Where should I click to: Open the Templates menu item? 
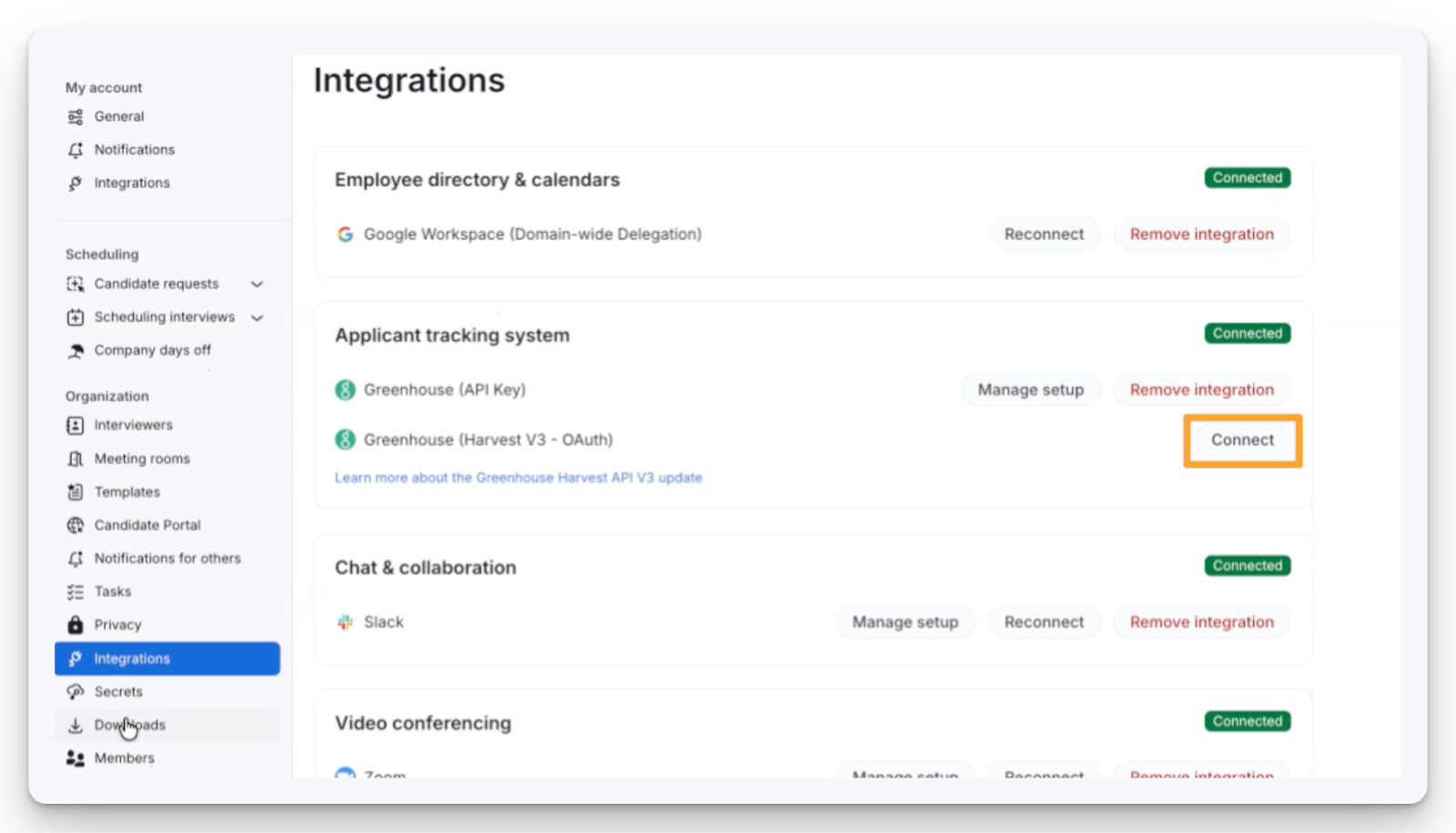[x=126, y=492]
